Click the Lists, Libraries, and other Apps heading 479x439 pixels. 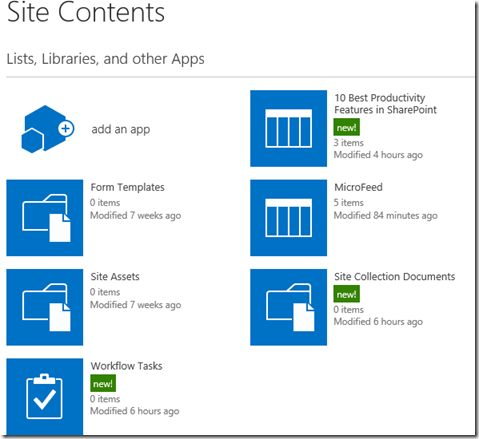tap(105, 59)
